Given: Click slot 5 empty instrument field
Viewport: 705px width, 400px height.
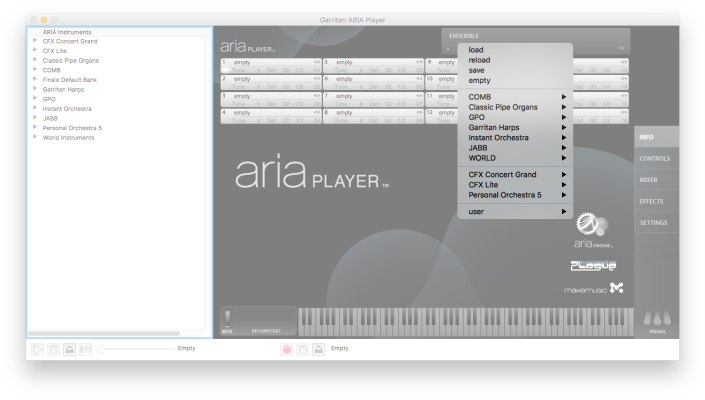Looking at the screenshot, I should click(375, 62).
